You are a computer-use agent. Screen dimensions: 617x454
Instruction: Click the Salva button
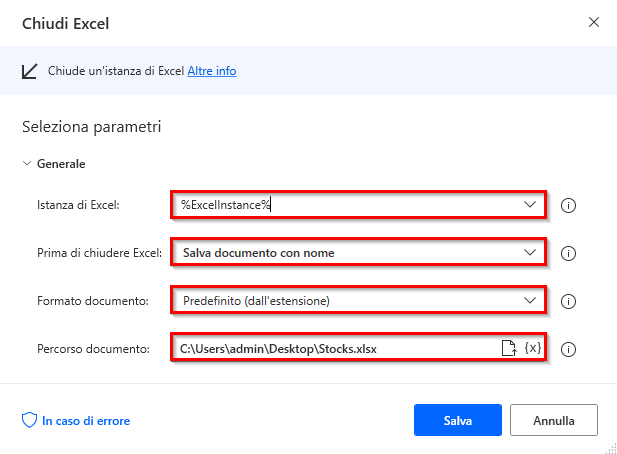click(x=458, y=420)
